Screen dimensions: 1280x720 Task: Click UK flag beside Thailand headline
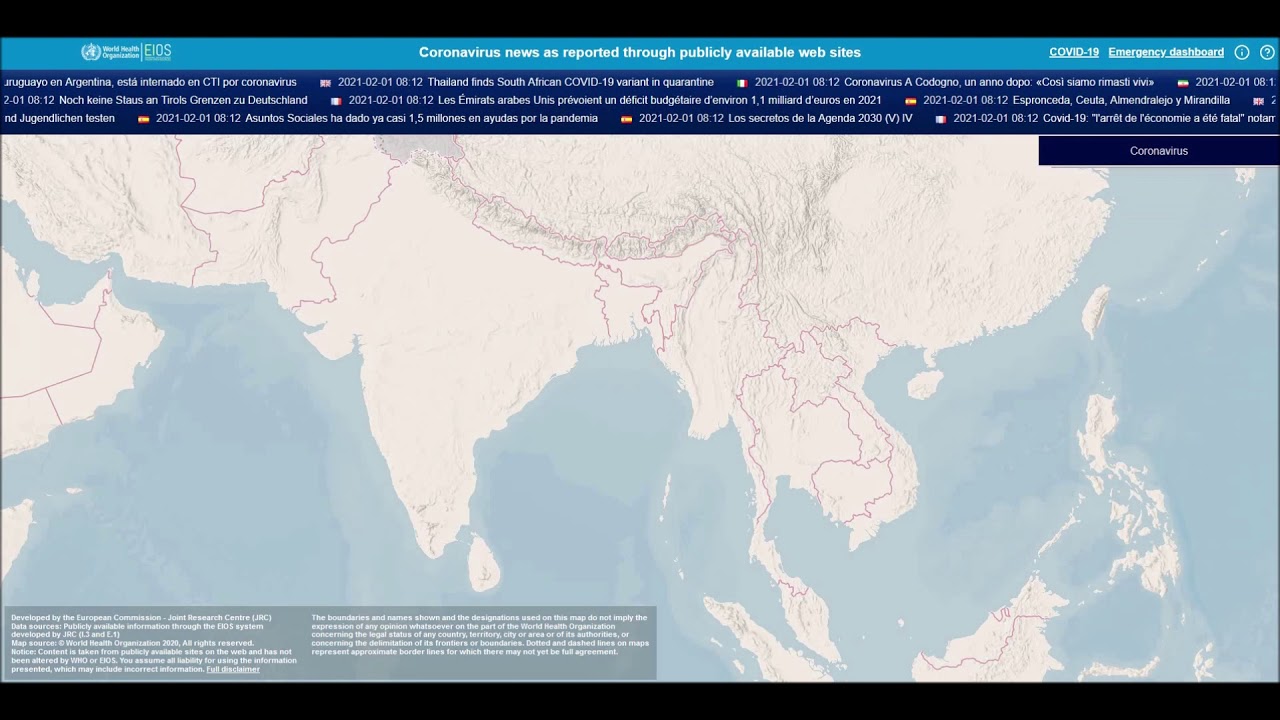coord(325,83)
